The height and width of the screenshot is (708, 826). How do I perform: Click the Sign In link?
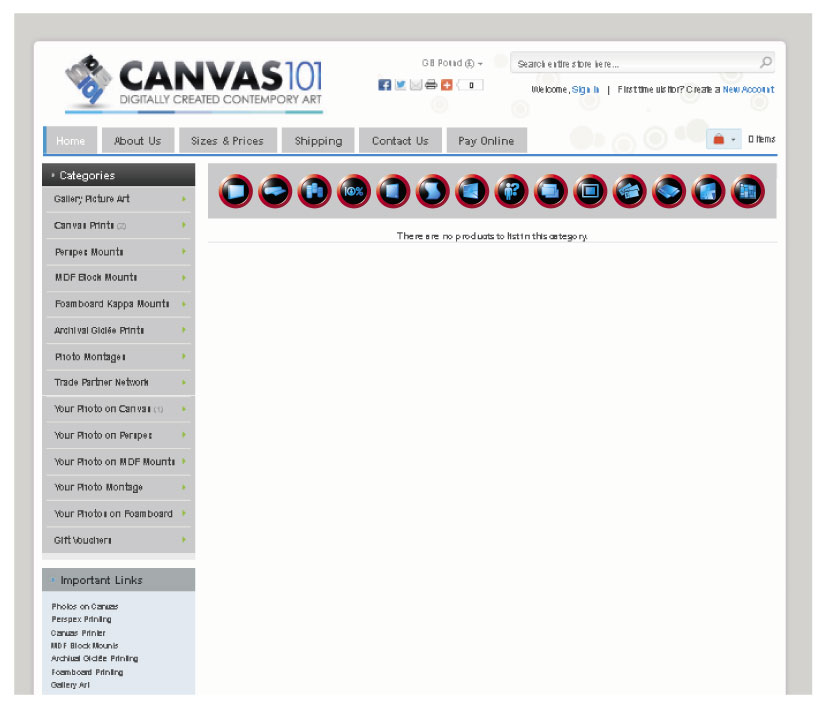point(585,89)
